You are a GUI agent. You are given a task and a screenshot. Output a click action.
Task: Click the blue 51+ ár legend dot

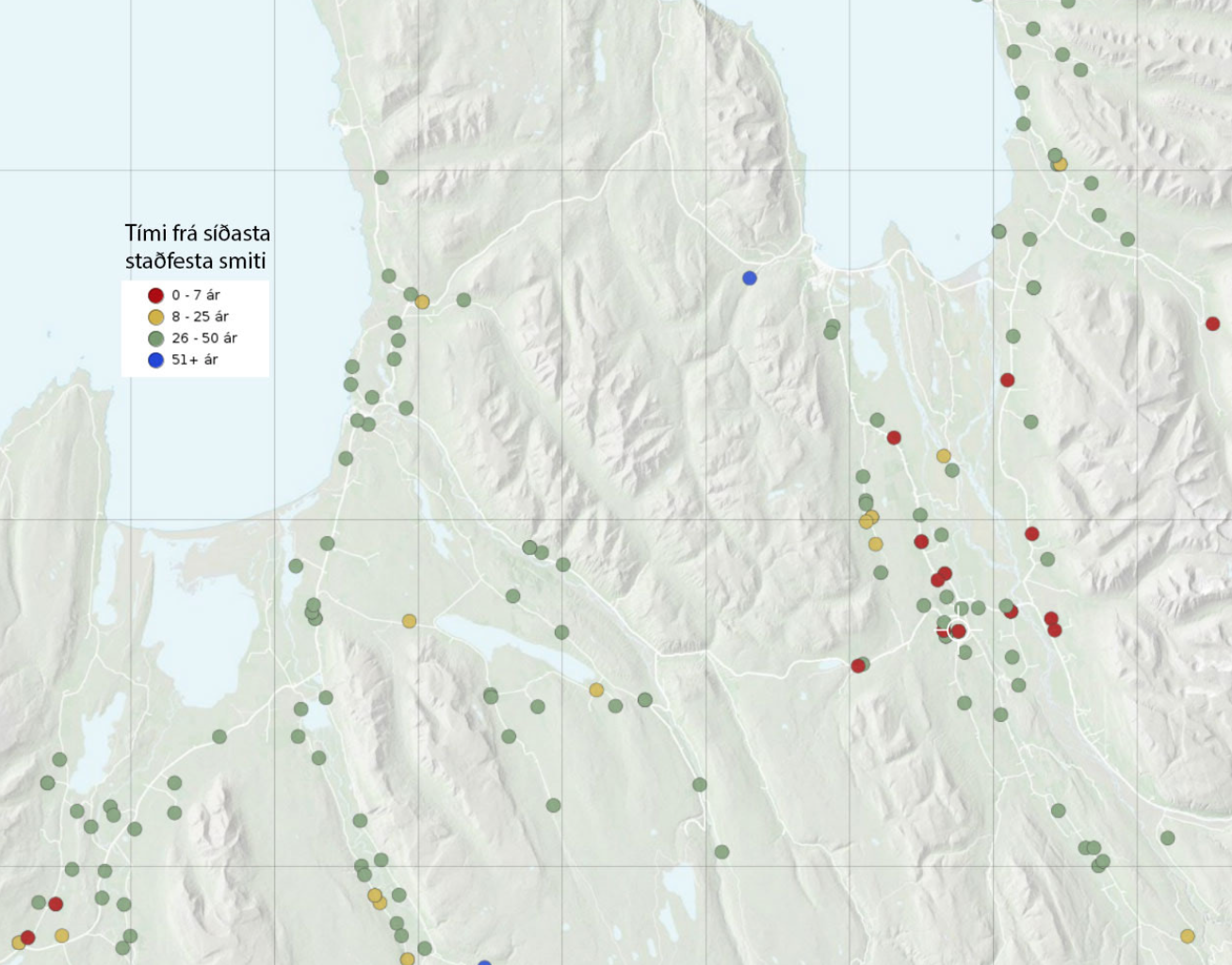pos(156,360)
